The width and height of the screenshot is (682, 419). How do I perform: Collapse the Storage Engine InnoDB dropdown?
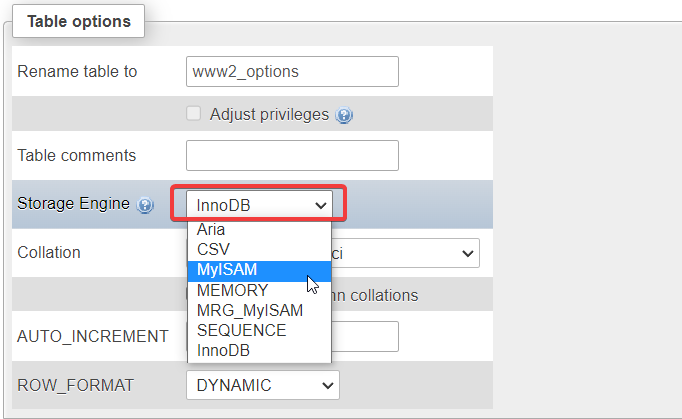[259, 205]
